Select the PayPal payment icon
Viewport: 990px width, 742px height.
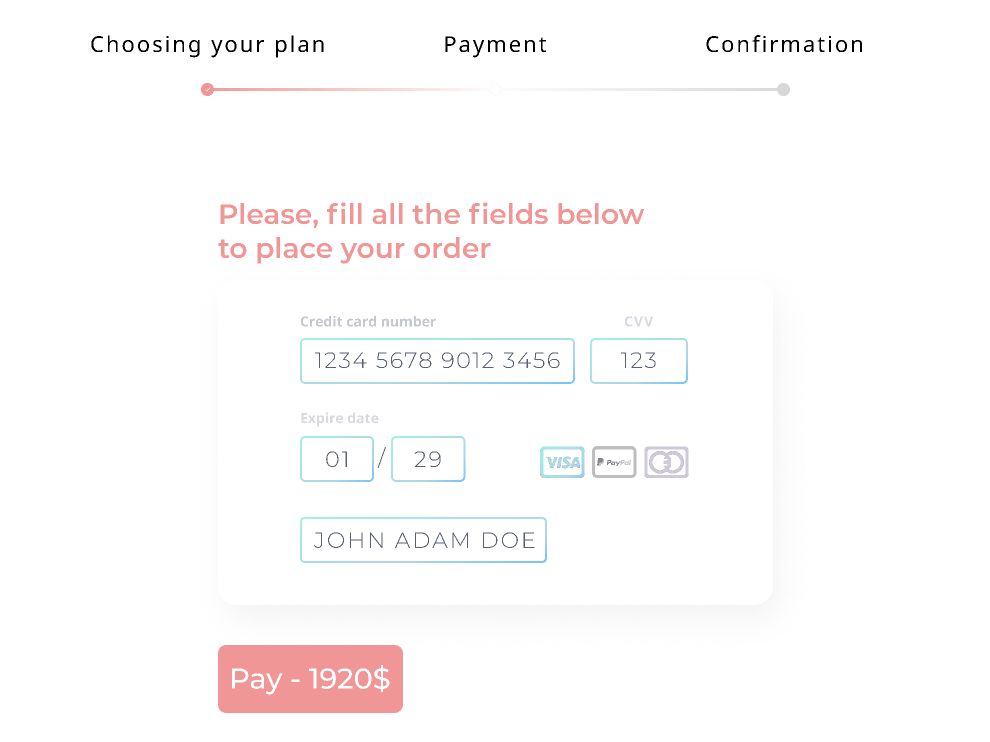pyautogui.click(x=614, y=461)
